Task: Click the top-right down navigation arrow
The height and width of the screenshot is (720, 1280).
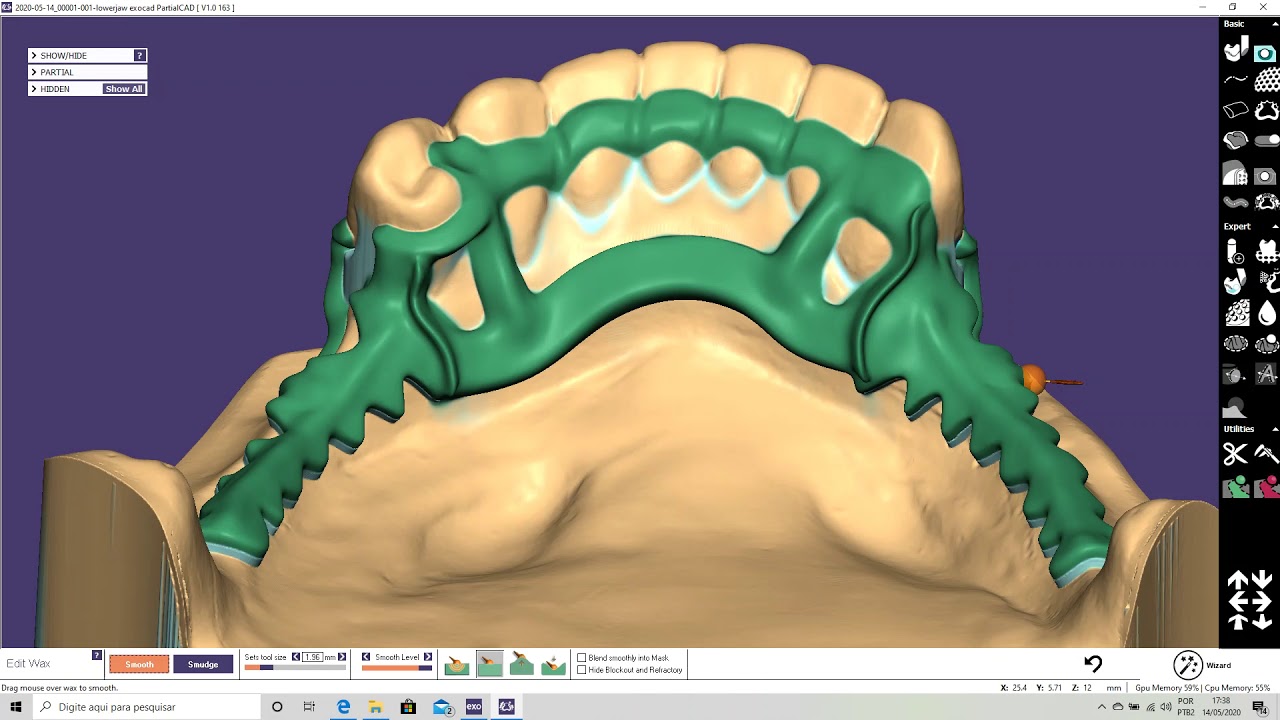Action: click(1261, 580)
